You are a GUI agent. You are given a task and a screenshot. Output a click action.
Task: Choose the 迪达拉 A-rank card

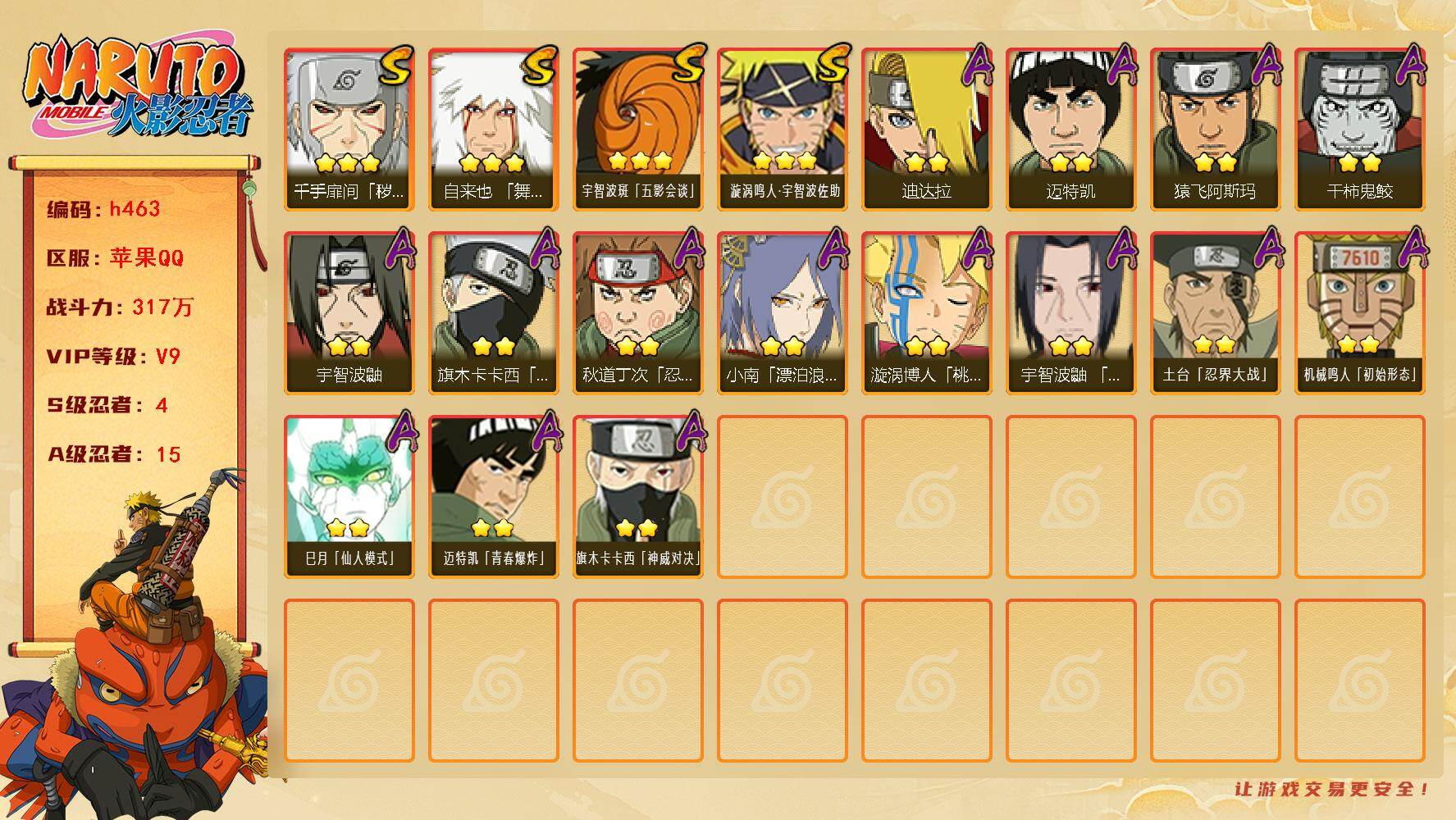926,130
